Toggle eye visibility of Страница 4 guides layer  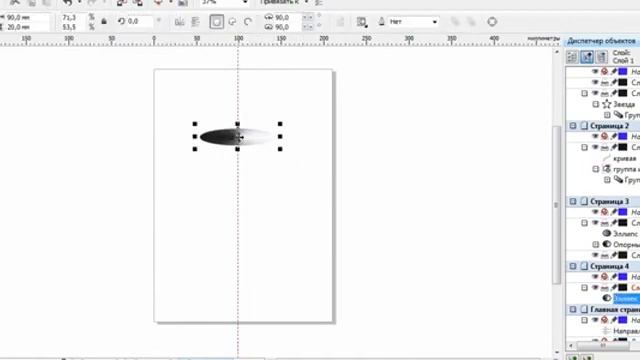tap(596, 277)
